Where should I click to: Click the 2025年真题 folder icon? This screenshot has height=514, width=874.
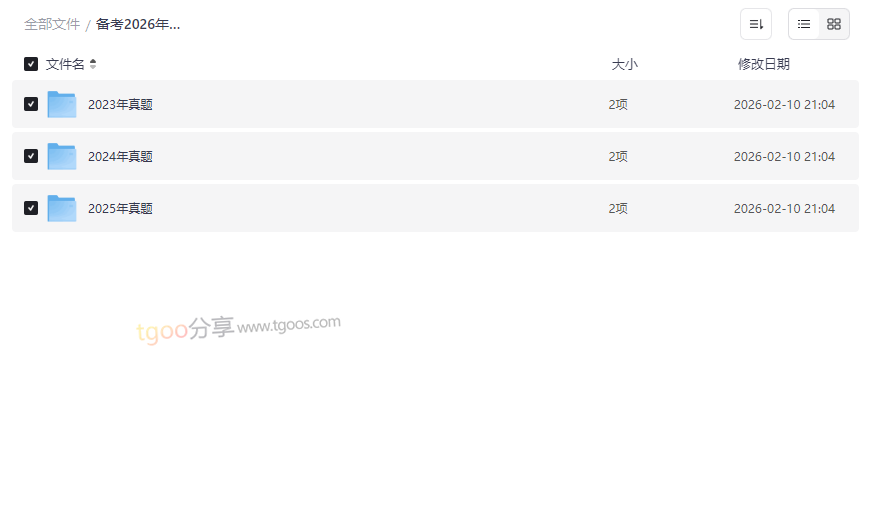[x=62, y=208]
